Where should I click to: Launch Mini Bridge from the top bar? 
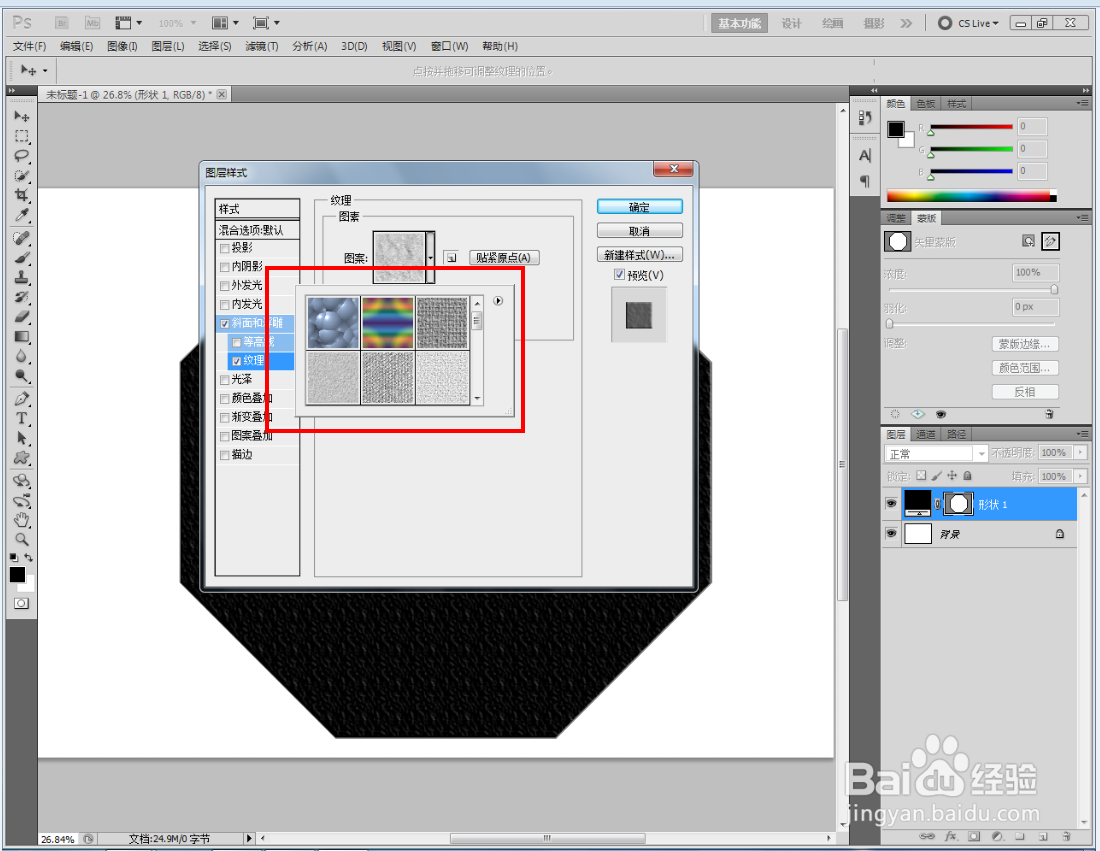click(x=92, y=23)
